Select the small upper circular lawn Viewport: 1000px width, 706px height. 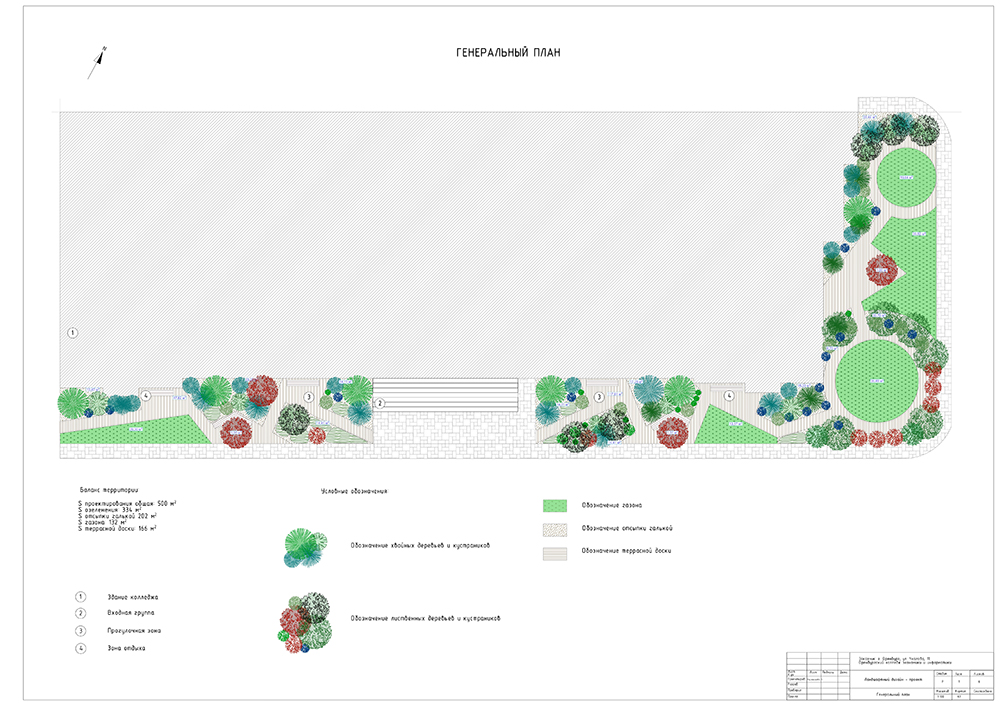click(907, 178)
